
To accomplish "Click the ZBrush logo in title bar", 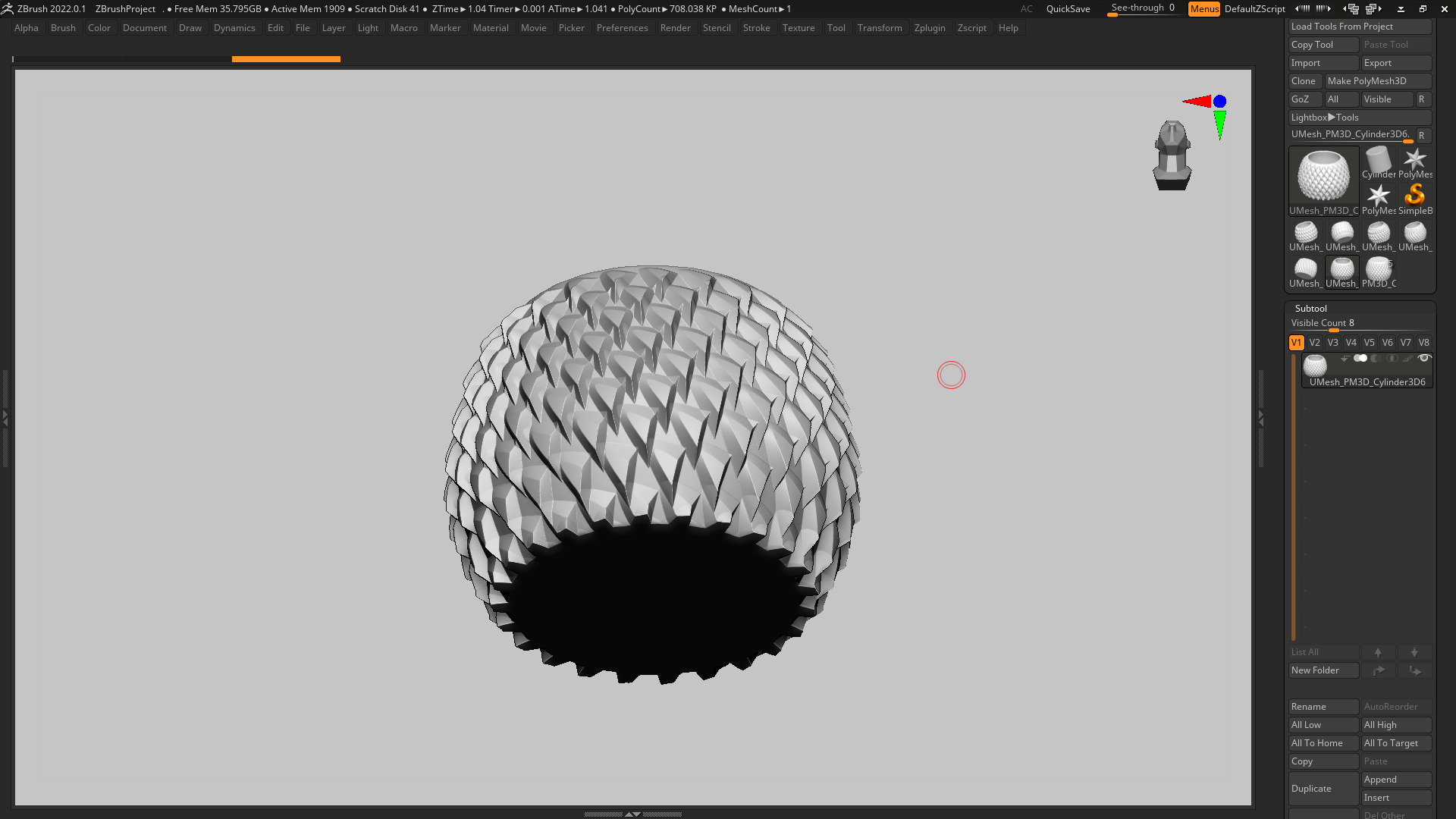I will click(8, 9).
